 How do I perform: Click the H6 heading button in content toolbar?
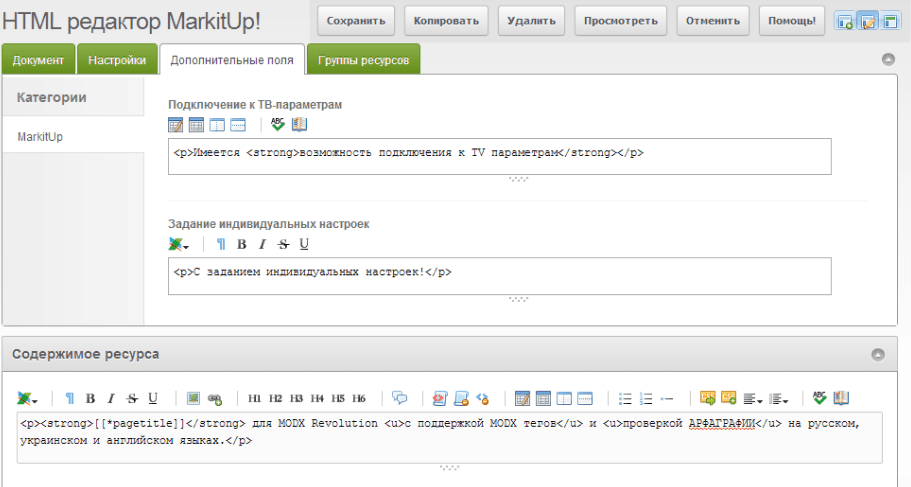point(359,397)
